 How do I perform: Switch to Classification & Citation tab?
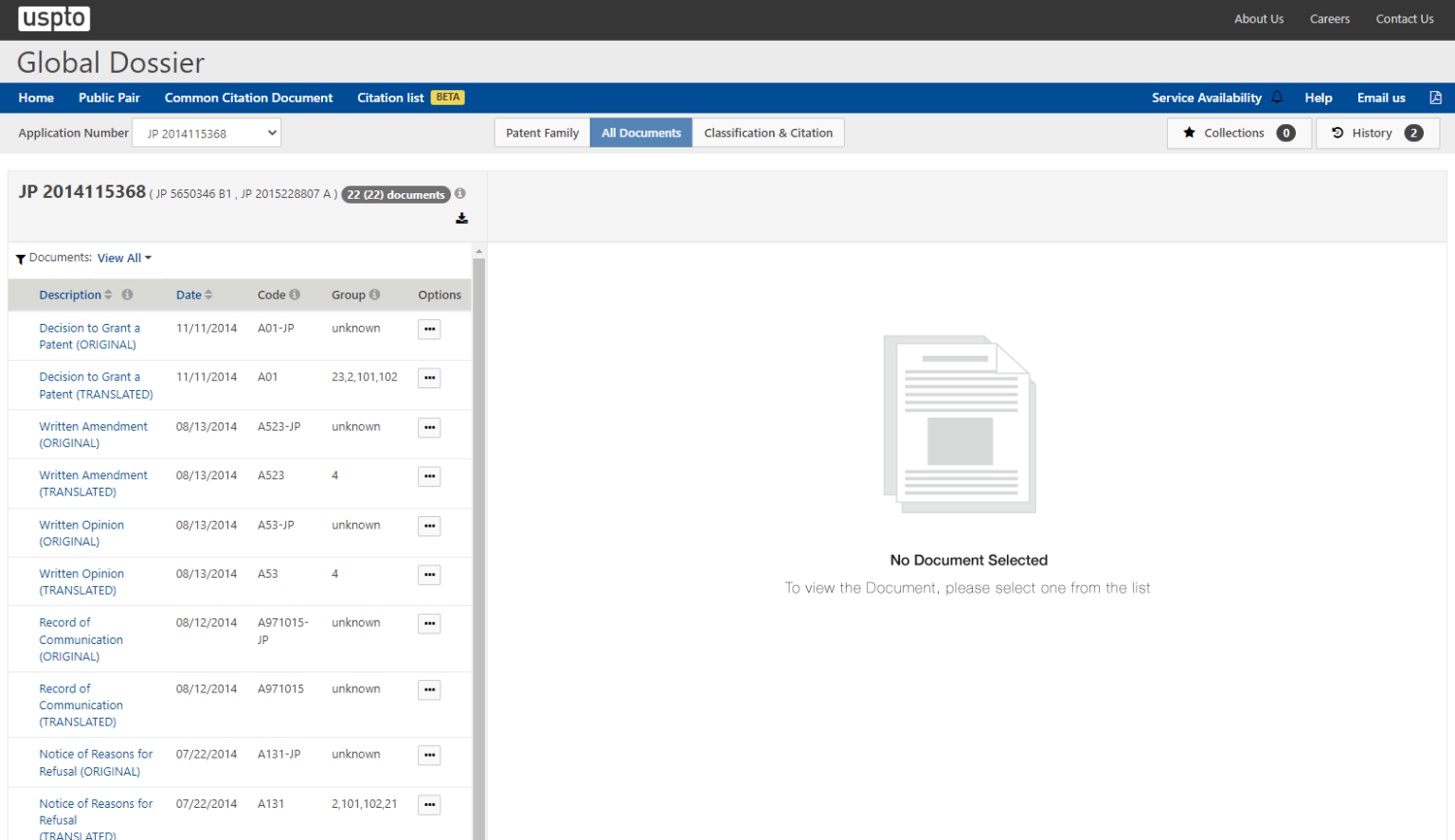[x=767, y=133]
